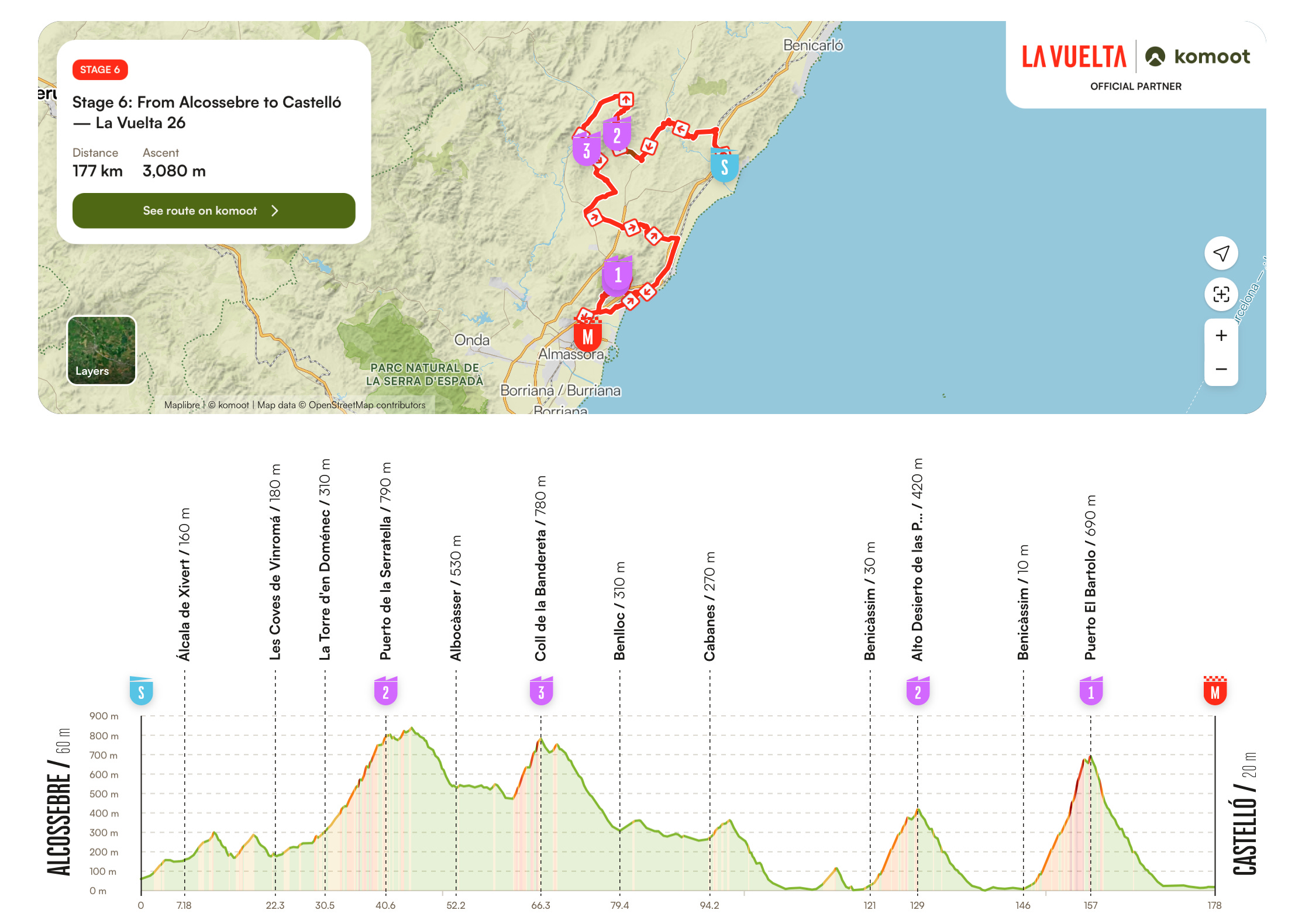Image resolution: width=1295 pixels, height=924 pixels.
Task: Select the purple category 1 marker on the map
Action: click(618, 274)
